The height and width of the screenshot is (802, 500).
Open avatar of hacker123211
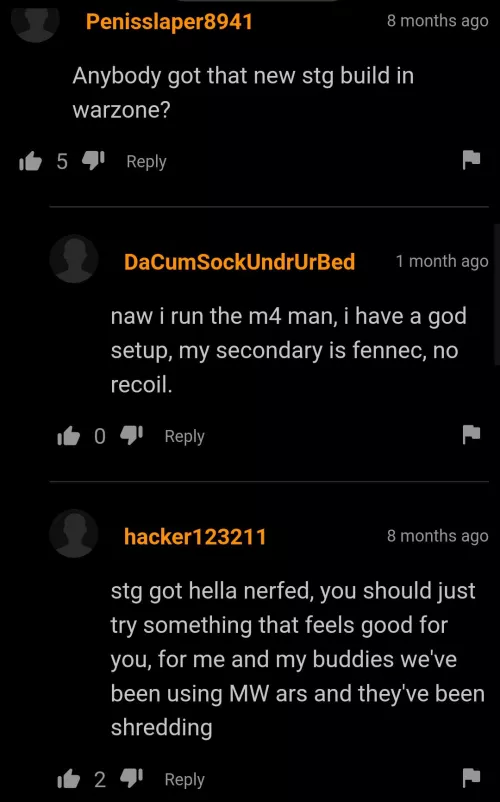[74, 533]
